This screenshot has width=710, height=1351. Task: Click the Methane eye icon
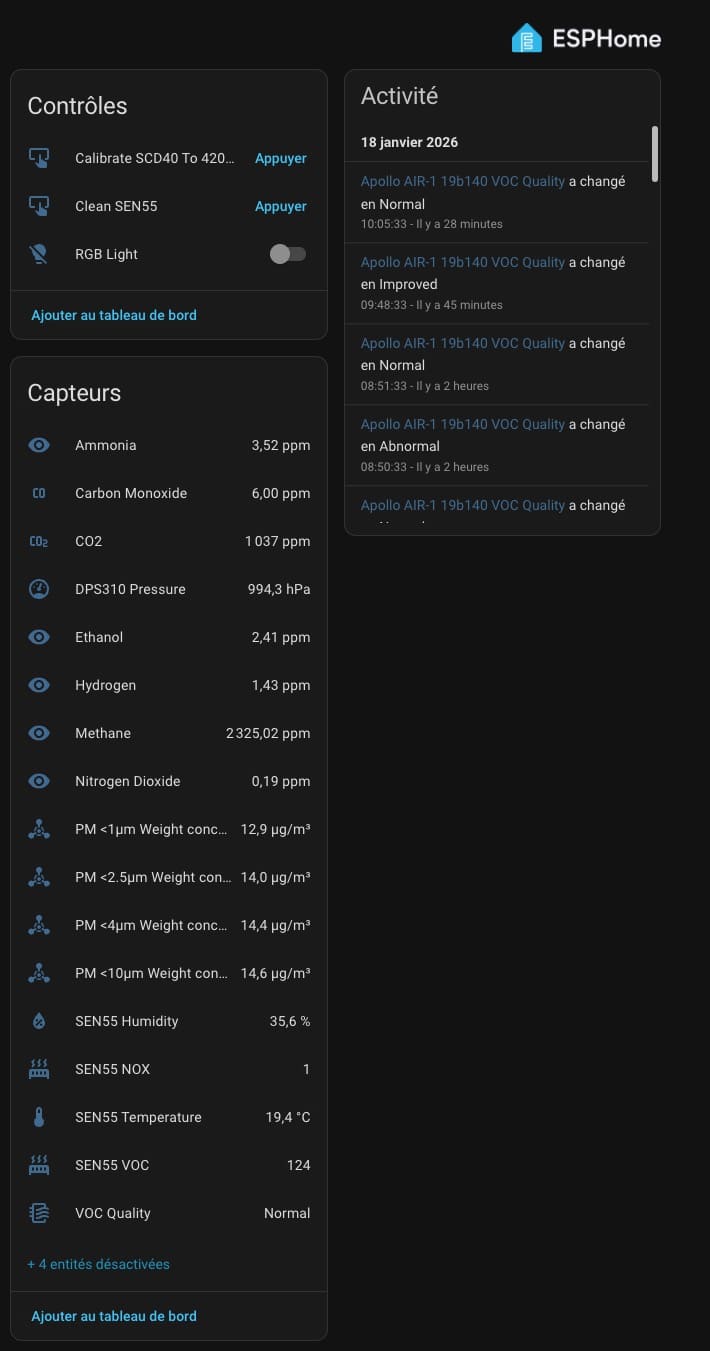[x=39, y=733]
